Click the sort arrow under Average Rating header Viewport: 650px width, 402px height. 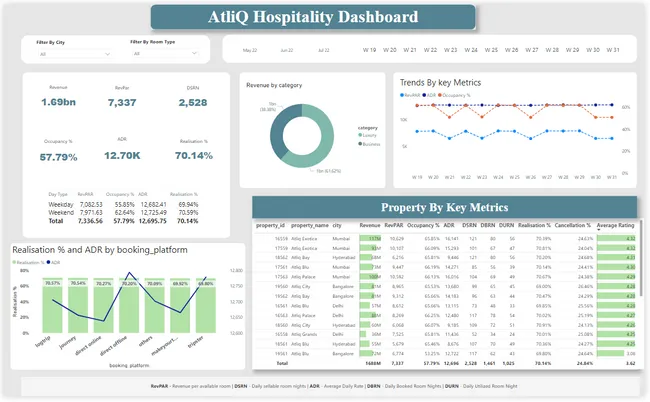[x=599, y=230]
